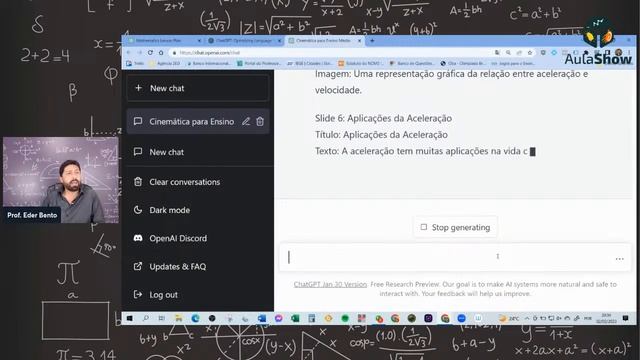The width and height of the screenshot is (640, 360).
Task: Go back in the browser
Action: [129, 53]
